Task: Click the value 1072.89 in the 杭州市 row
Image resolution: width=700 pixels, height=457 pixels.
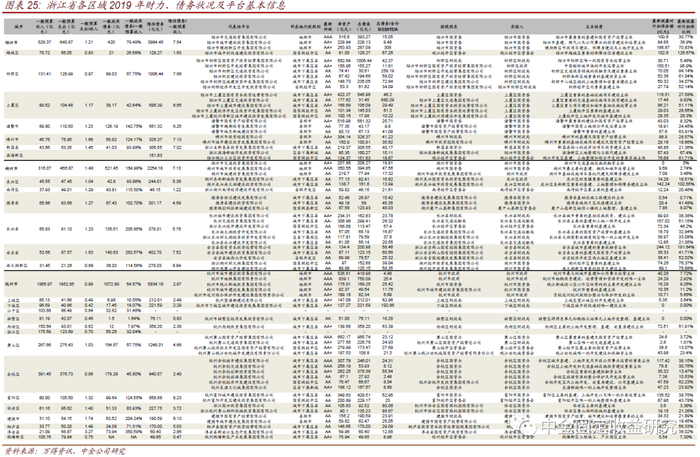Action: click(x=111, y=284)
